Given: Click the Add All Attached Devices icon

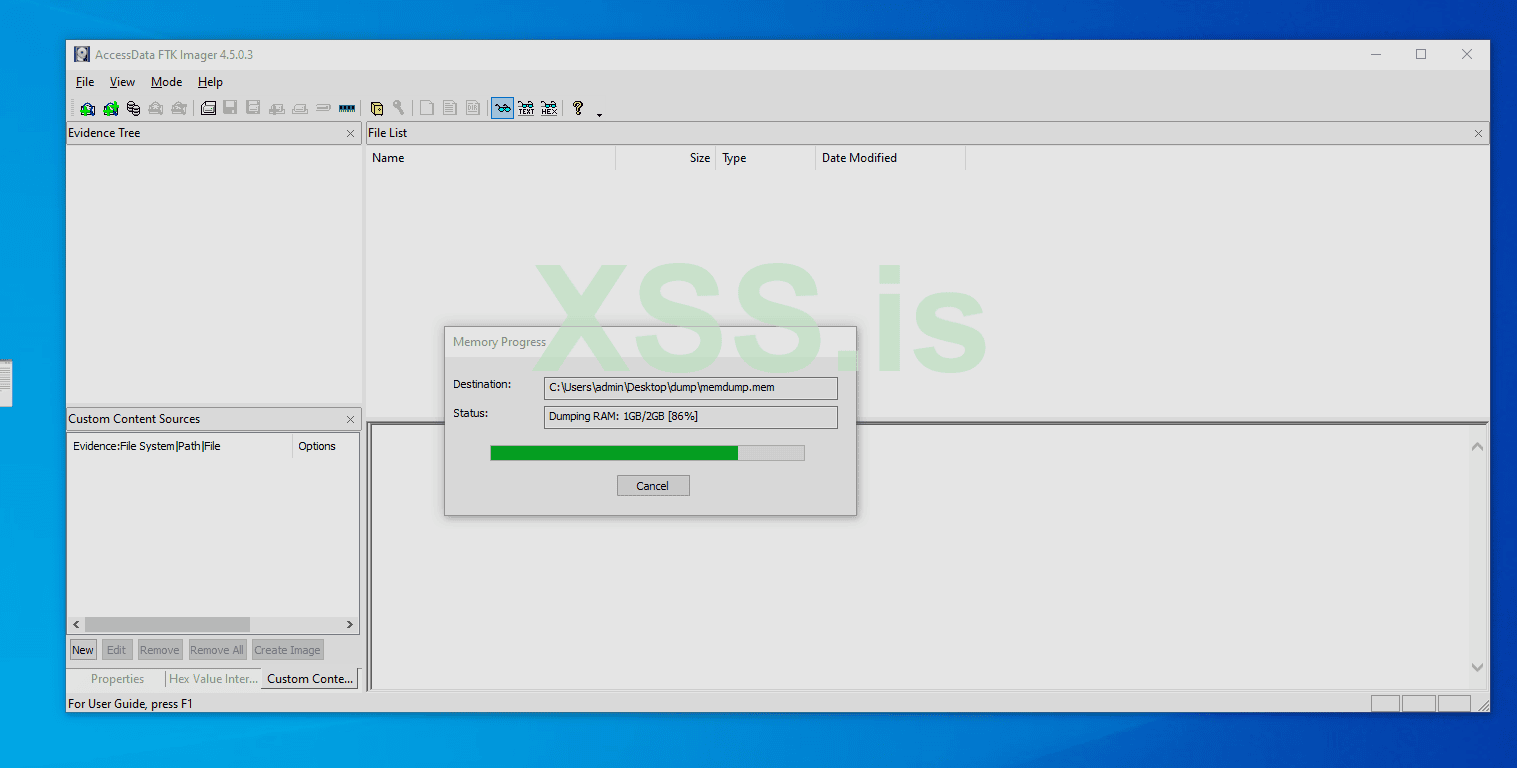Looking at the screenshot, I should [111, 108].
